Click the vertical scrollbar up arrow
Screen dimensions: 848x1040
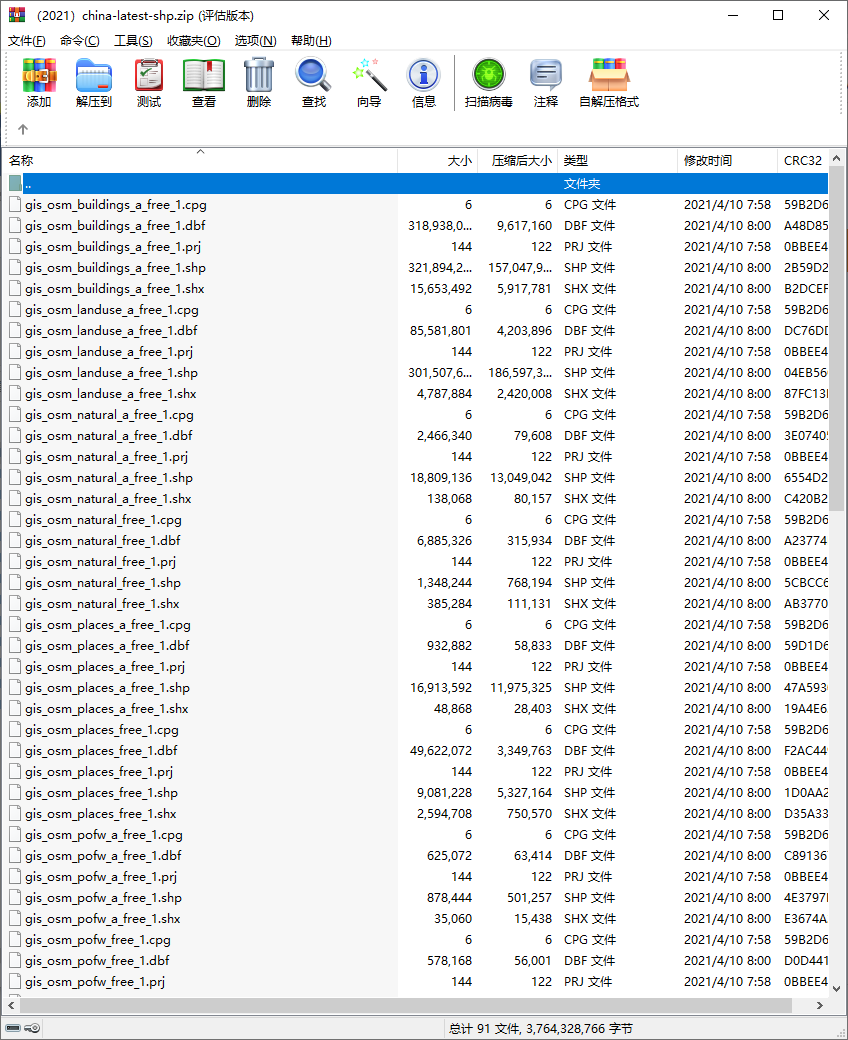point(837,159)
